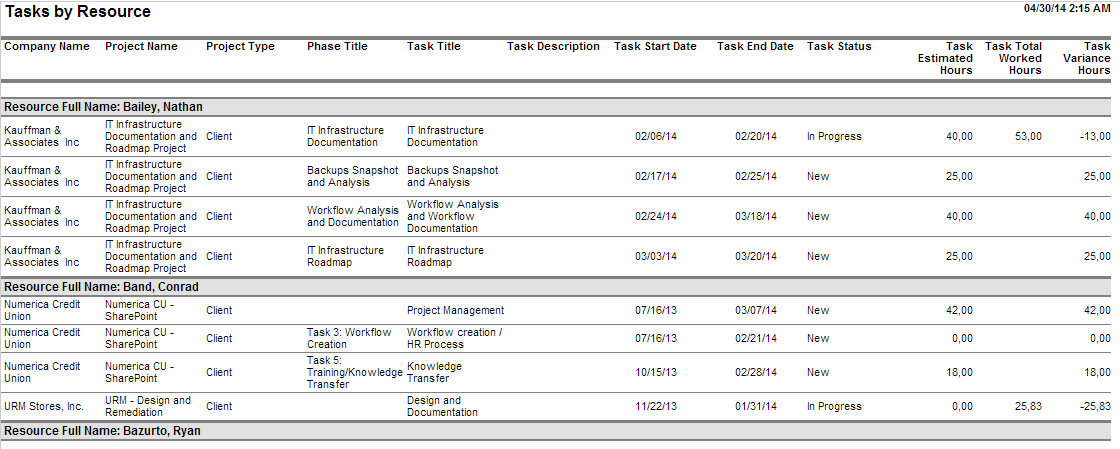Click the Task Start Date column header
Screen dimensions: 1120x449
(655, 46)
